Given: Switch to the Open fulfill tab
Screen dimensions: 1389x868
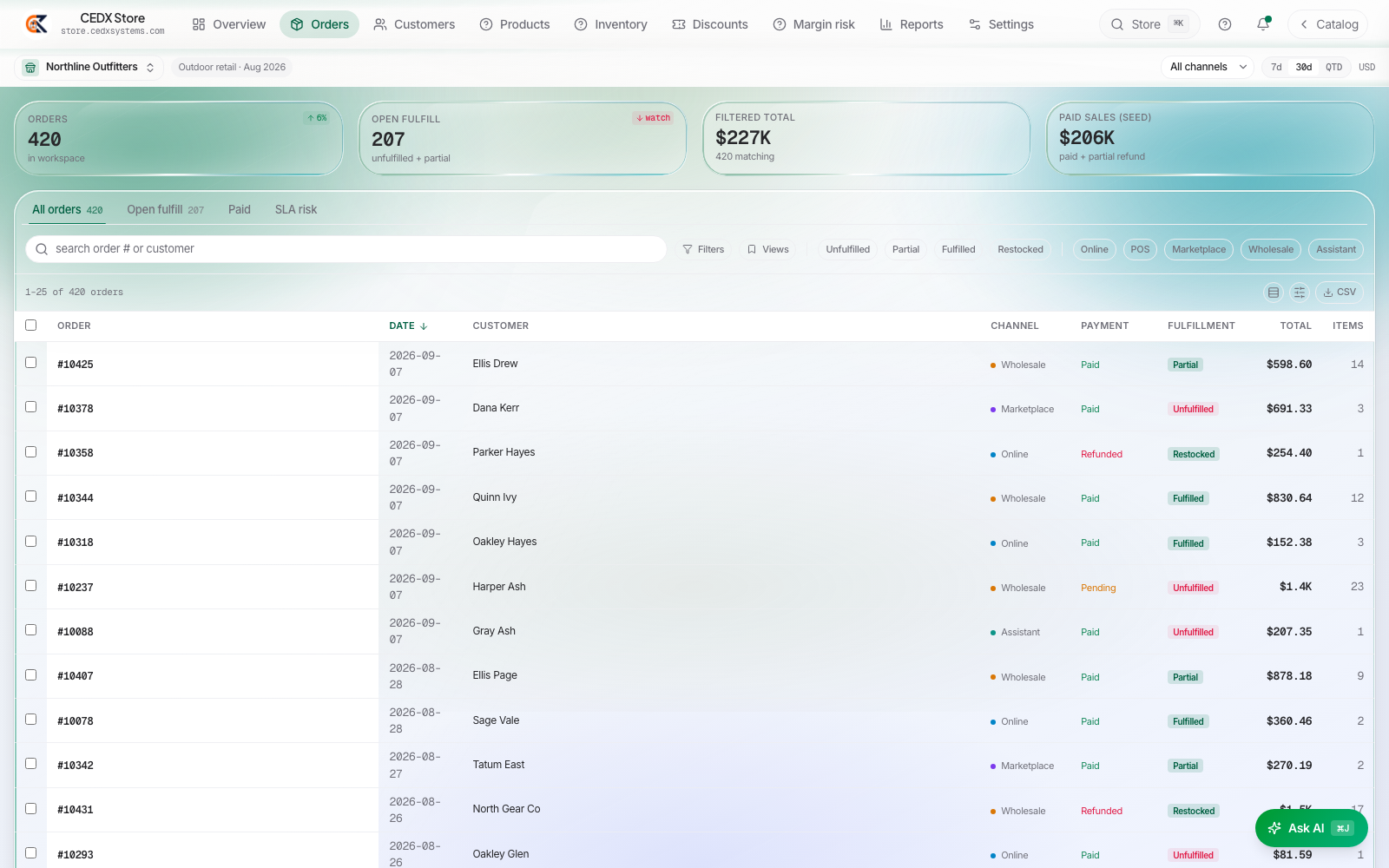Looking at the screenshot, I should pyautogui.click(x=165, y=209).
